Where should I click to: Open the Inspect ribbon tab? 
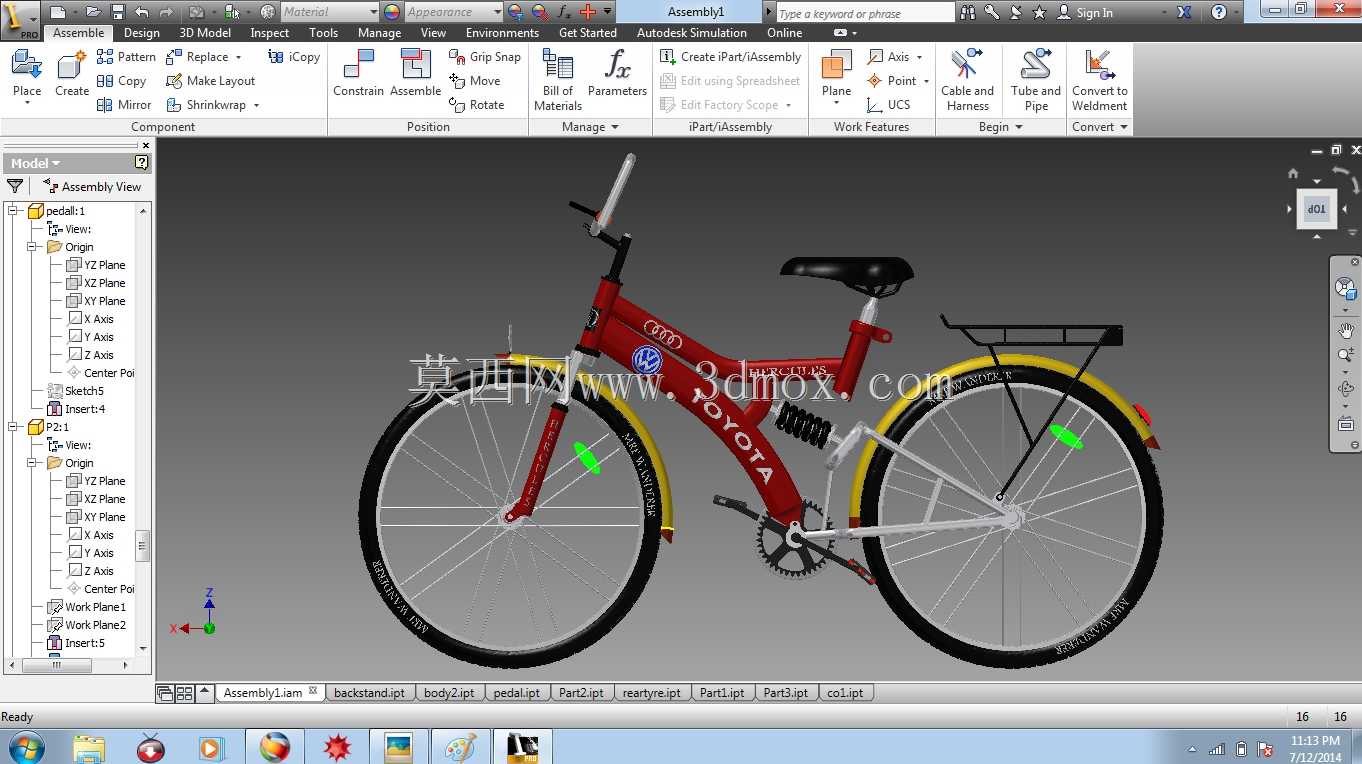(269, 33)
